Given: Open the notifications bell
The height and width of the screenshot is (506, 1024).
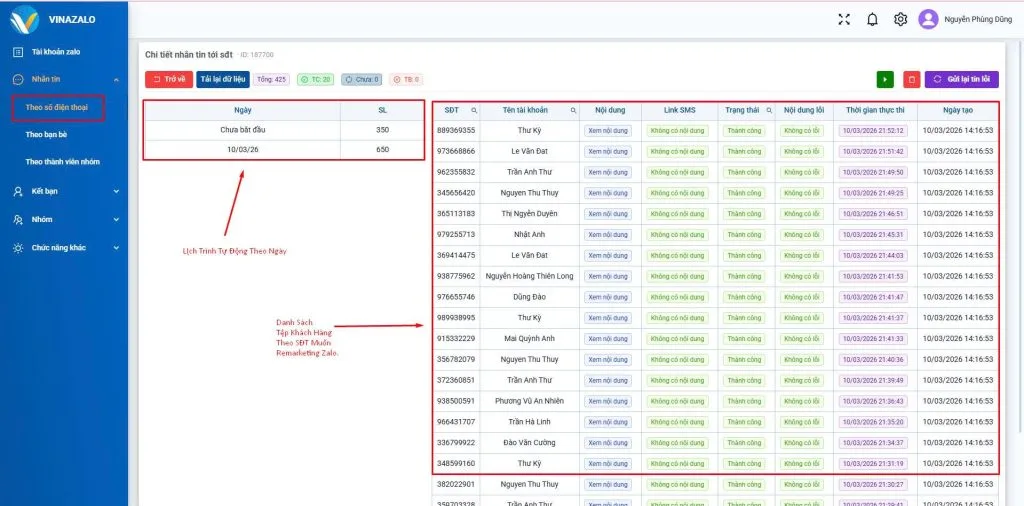Looking at the screenshot, I should click(x=872, y=19).
